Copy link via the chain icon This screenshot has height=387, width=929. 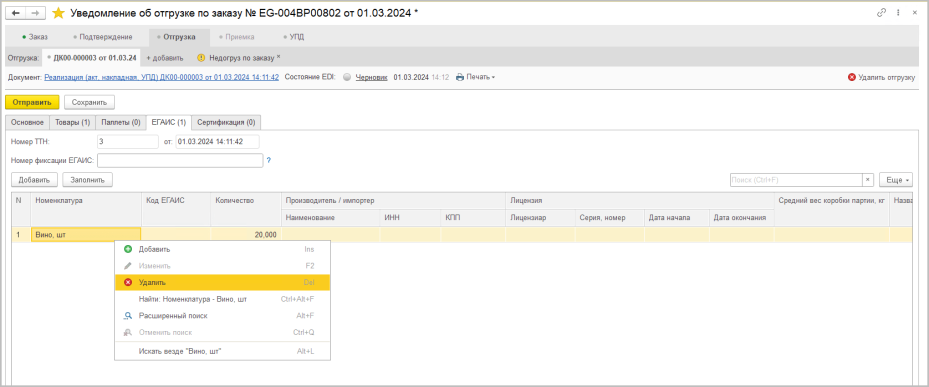[x=881, y=13]
